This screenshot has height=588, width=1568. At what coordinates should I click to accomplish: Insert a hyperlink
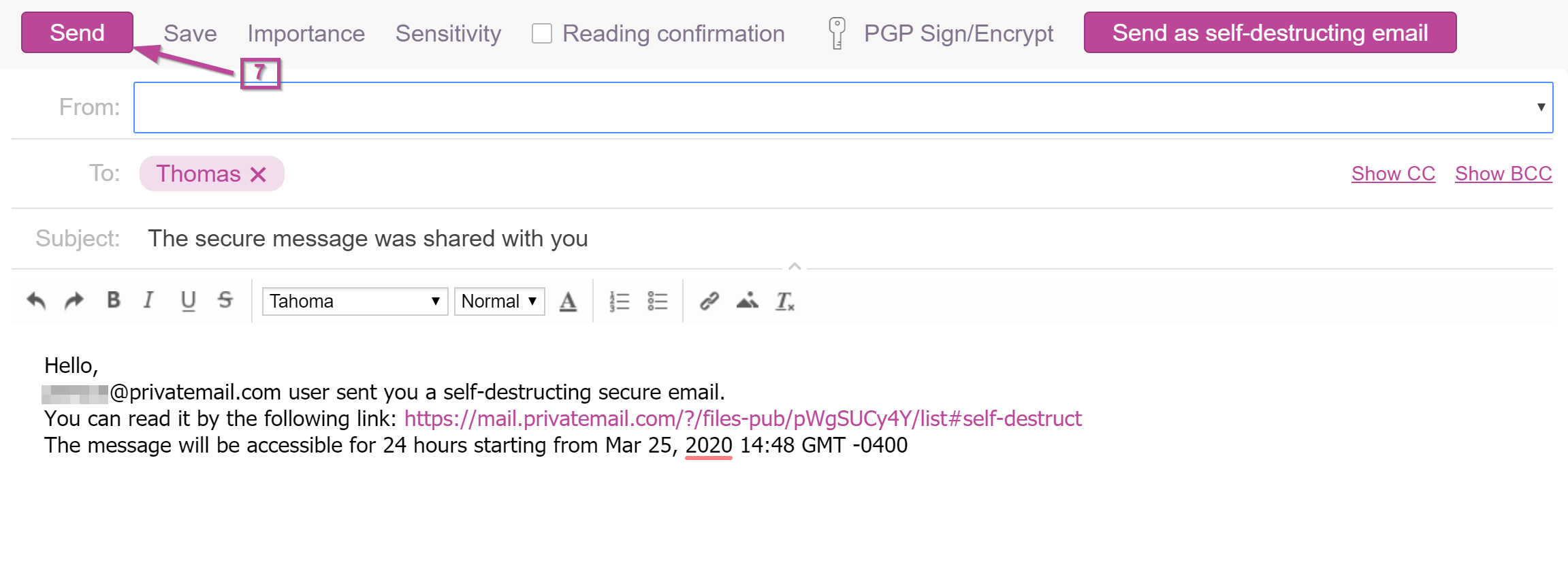pyautogui.click(x=709, y=301)
